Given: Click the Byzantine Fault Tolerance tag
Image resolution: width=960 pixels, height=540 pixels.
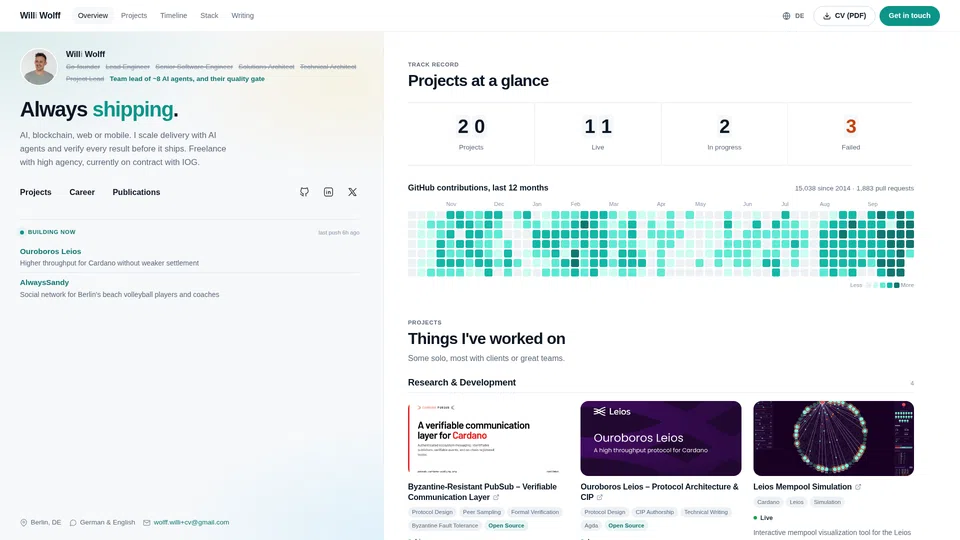Looking at the screenshot, I should point(444,526).
